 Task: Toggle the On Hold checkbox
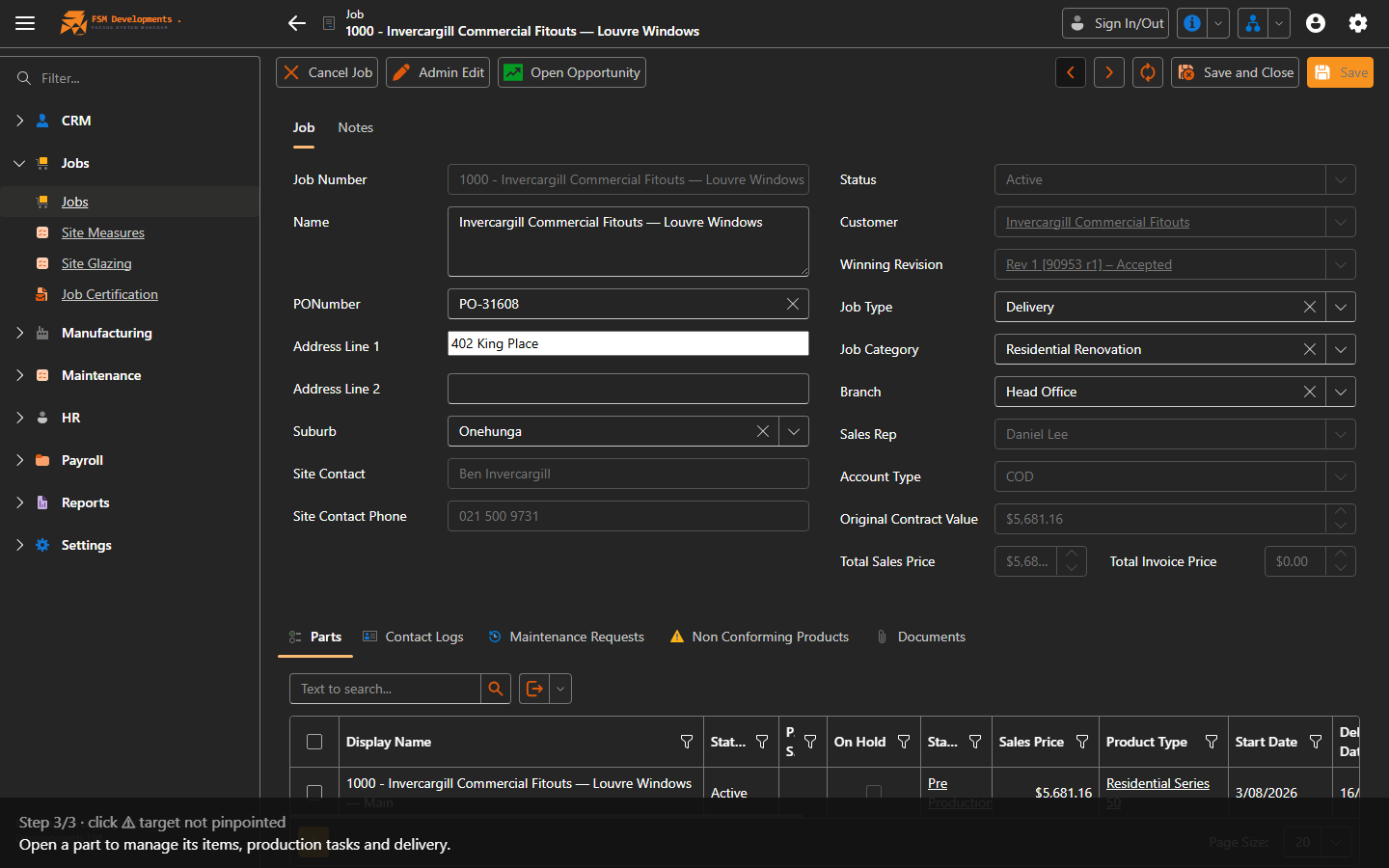(x=874, y=793)
